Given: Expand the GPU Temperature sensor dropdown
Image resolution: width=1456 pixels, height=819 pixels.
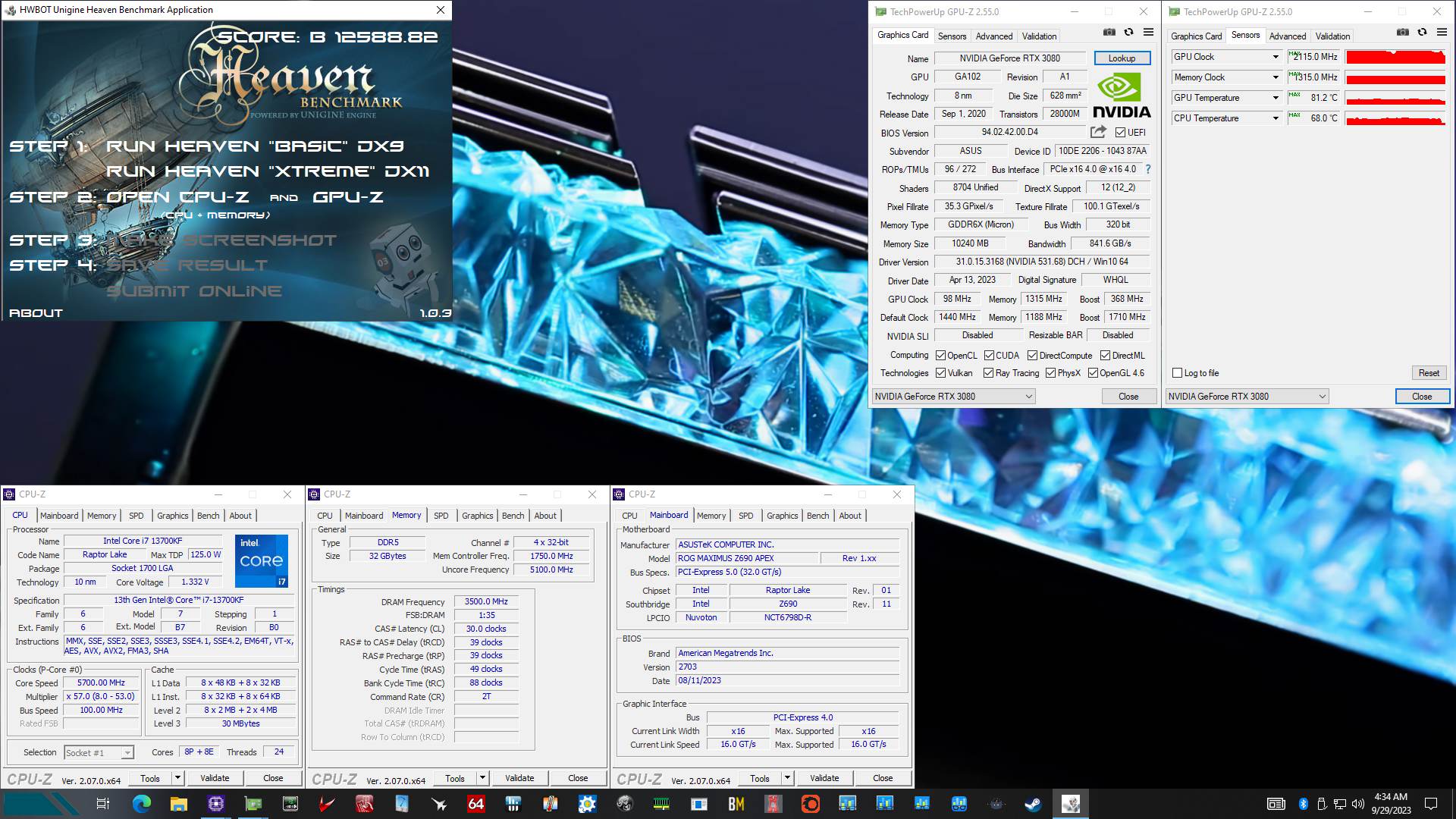Looking at the screenshot, I should (x=1276, y=99).
